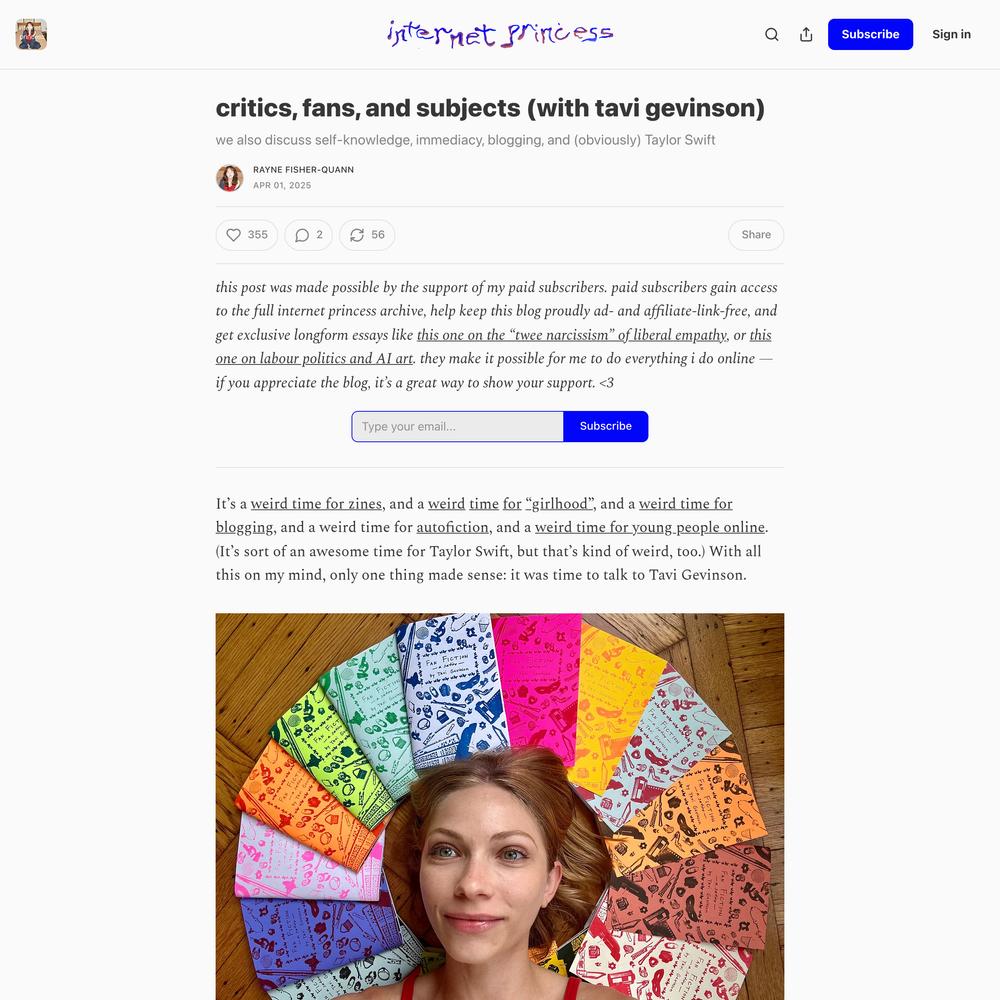The image size is (1000, 1000).
Task: Restack the post using the 56 restacks icon
Action: 367,235
